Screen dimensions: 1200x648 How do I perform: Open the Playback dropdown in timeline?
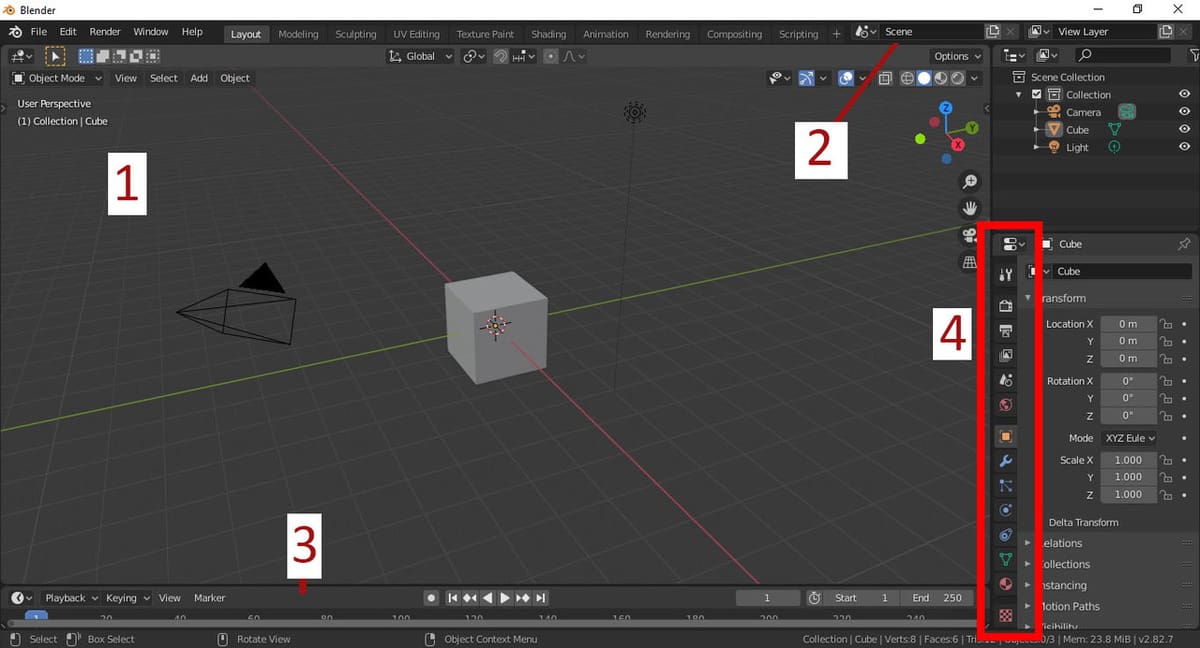(x=71, y=598)
